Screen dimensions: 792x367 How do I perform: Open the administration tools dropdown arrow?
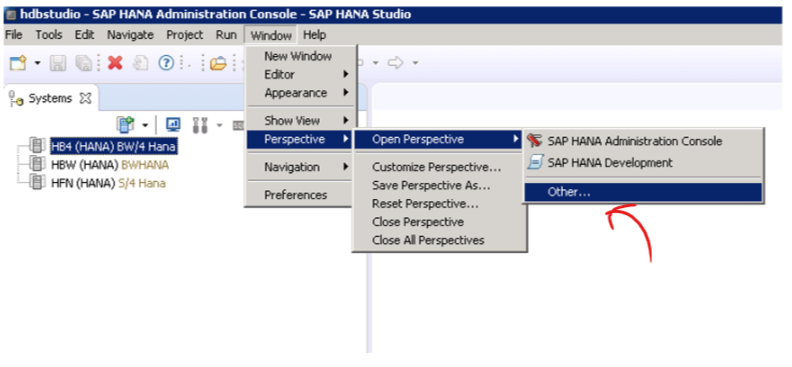(x=220, y=125)
